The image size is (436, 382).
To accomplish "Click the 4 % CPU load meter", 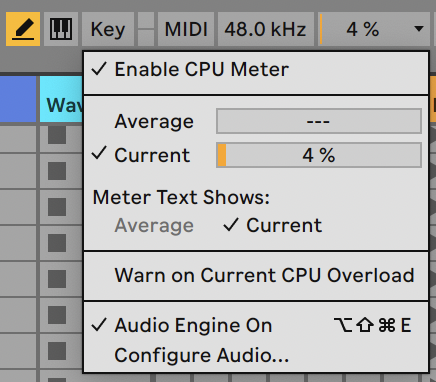I will pos(363,29).
